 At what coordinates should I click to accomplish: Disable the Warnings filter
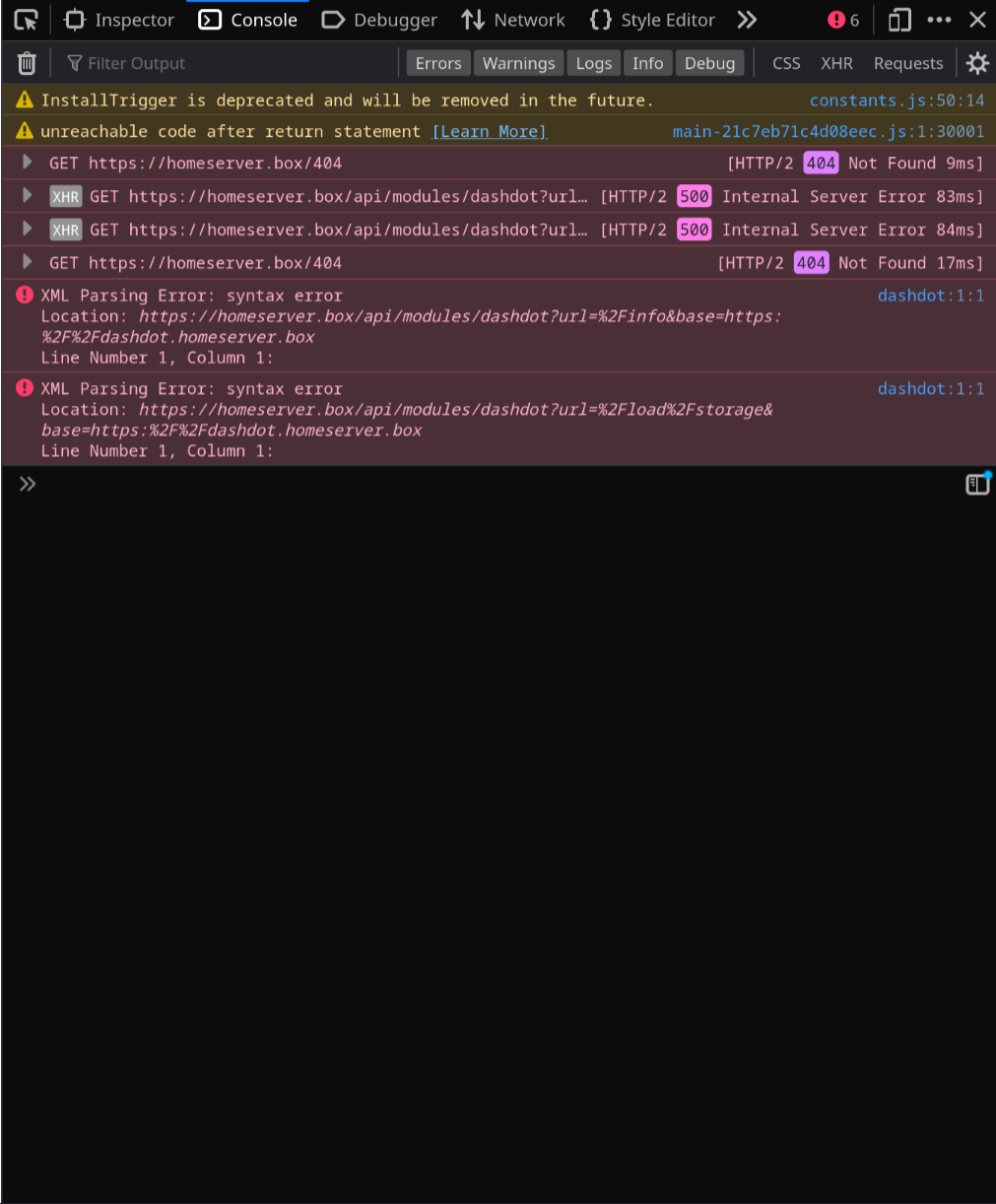point(518,62)
